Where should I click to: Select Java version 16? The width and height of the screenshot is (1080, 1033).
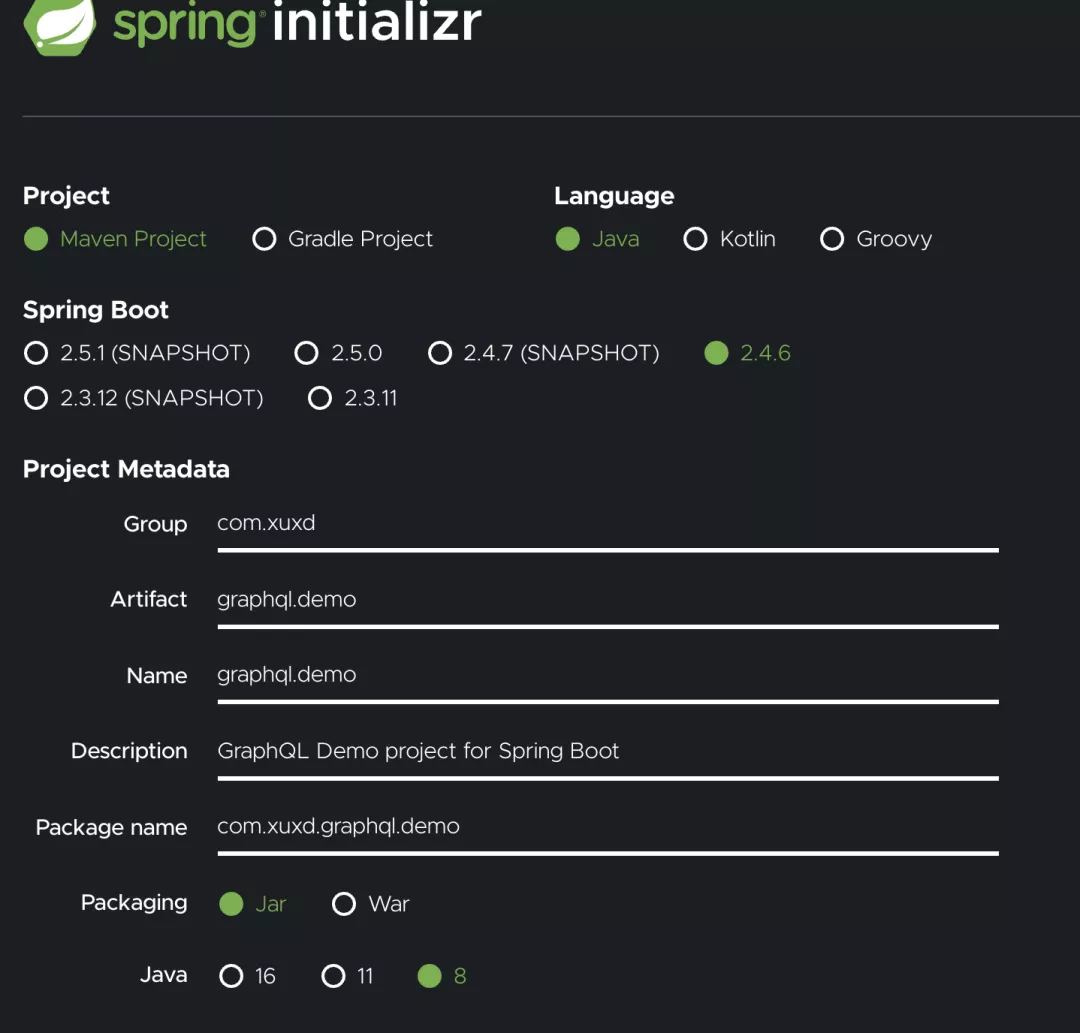point(231,976)
